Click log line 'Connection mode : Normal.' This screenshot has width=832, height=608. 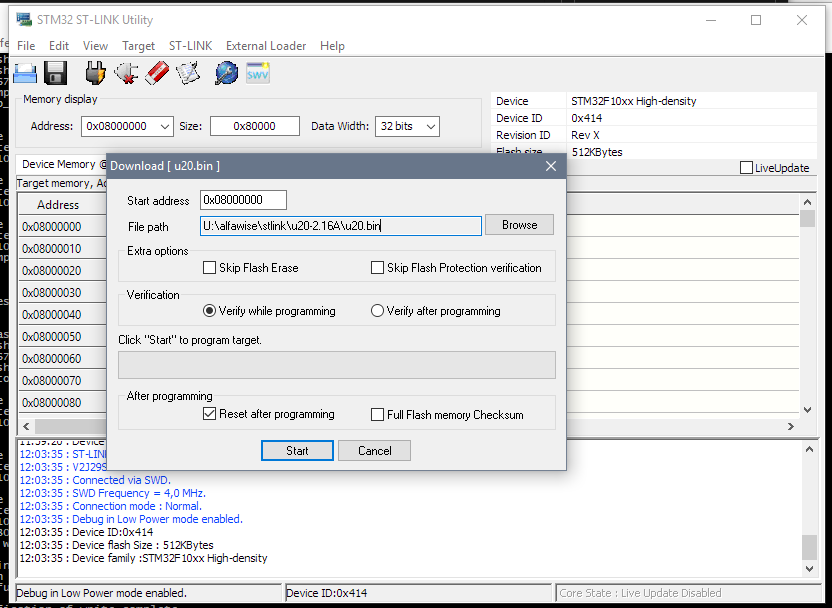point(110,506)
